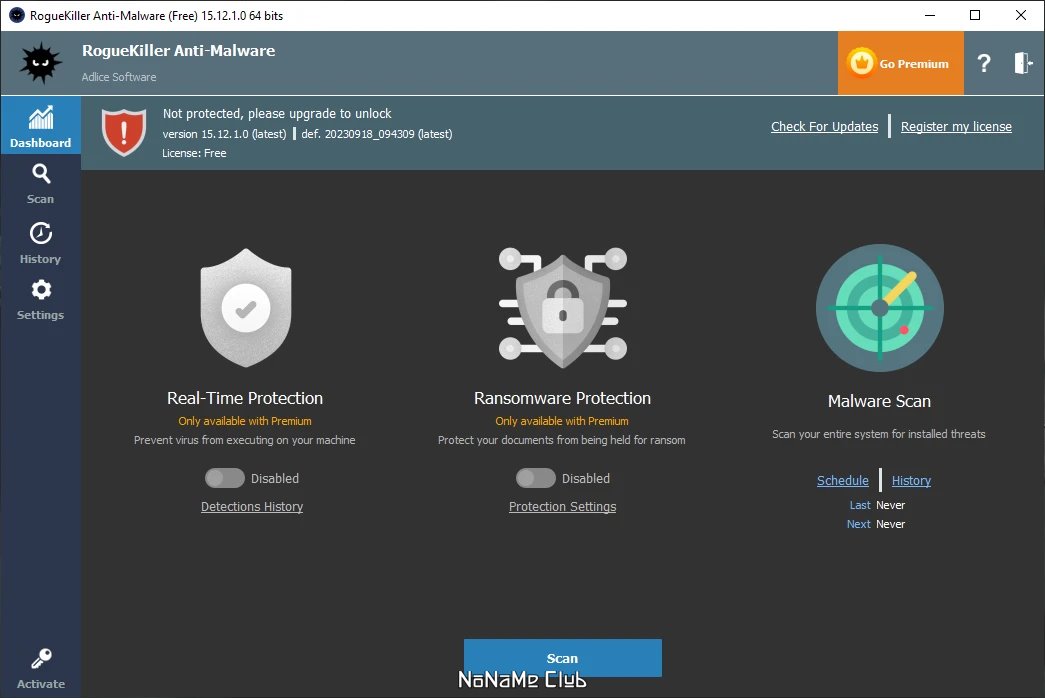Open the Settings gear sidebar item
Screen dimensions: 1045x698
pyautogui.click(x=40, y=299)
